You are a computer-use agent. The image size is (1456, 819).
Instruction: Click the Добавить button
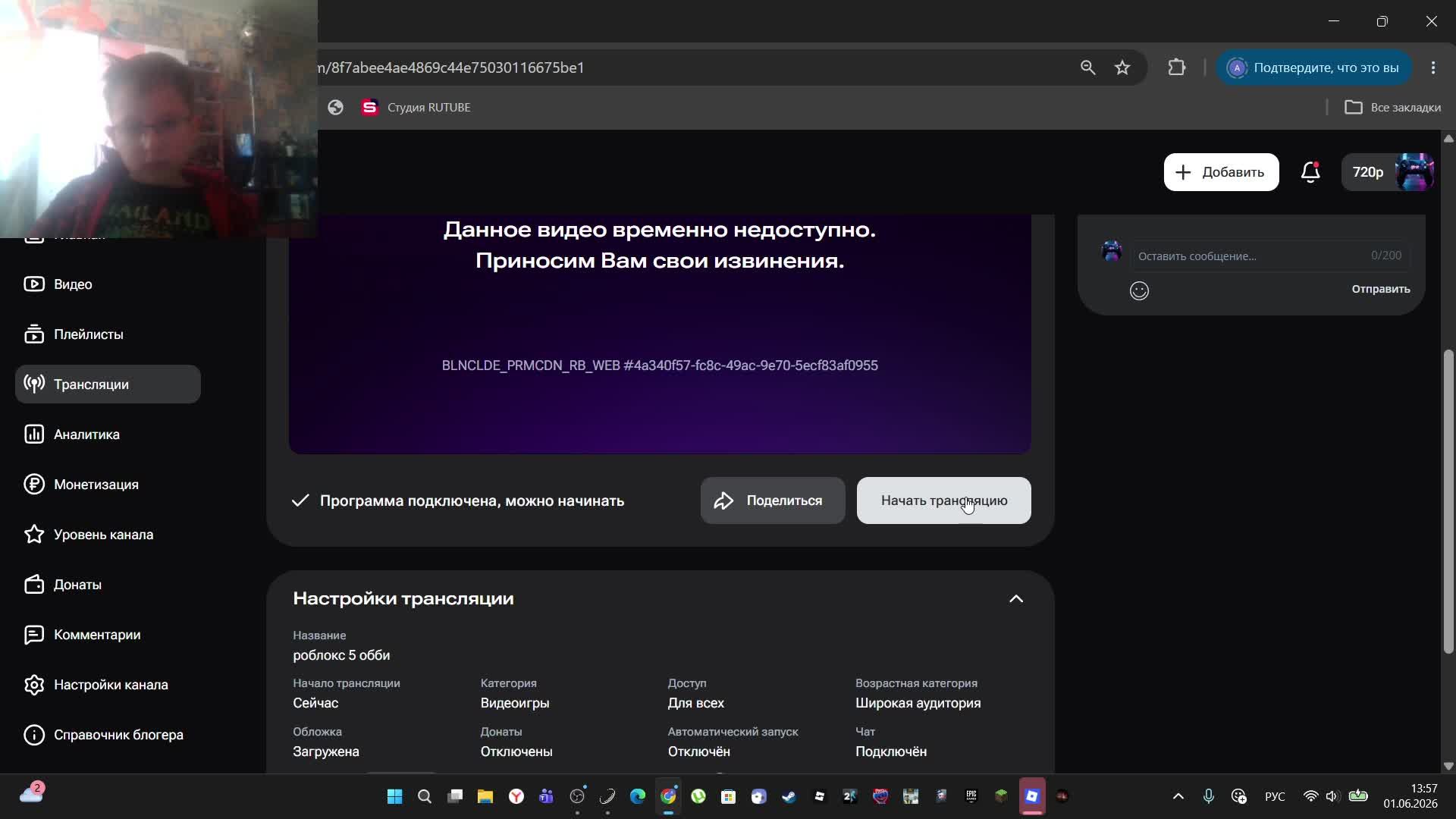pos(1221,172)
